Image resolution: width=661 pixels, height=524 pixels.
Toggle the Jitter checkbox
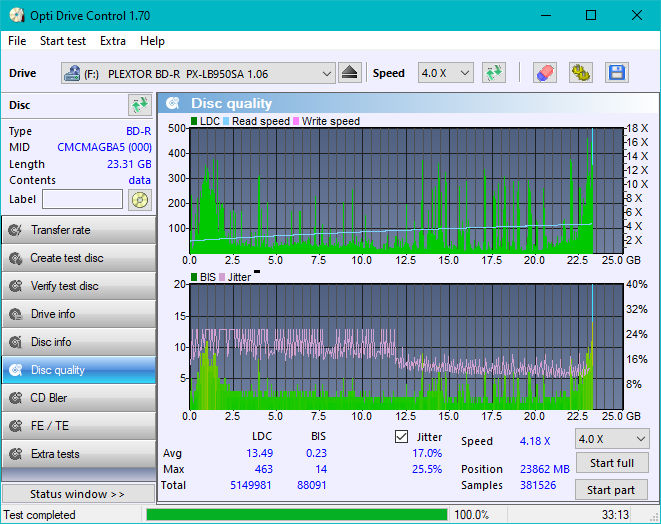pos(401,437)
